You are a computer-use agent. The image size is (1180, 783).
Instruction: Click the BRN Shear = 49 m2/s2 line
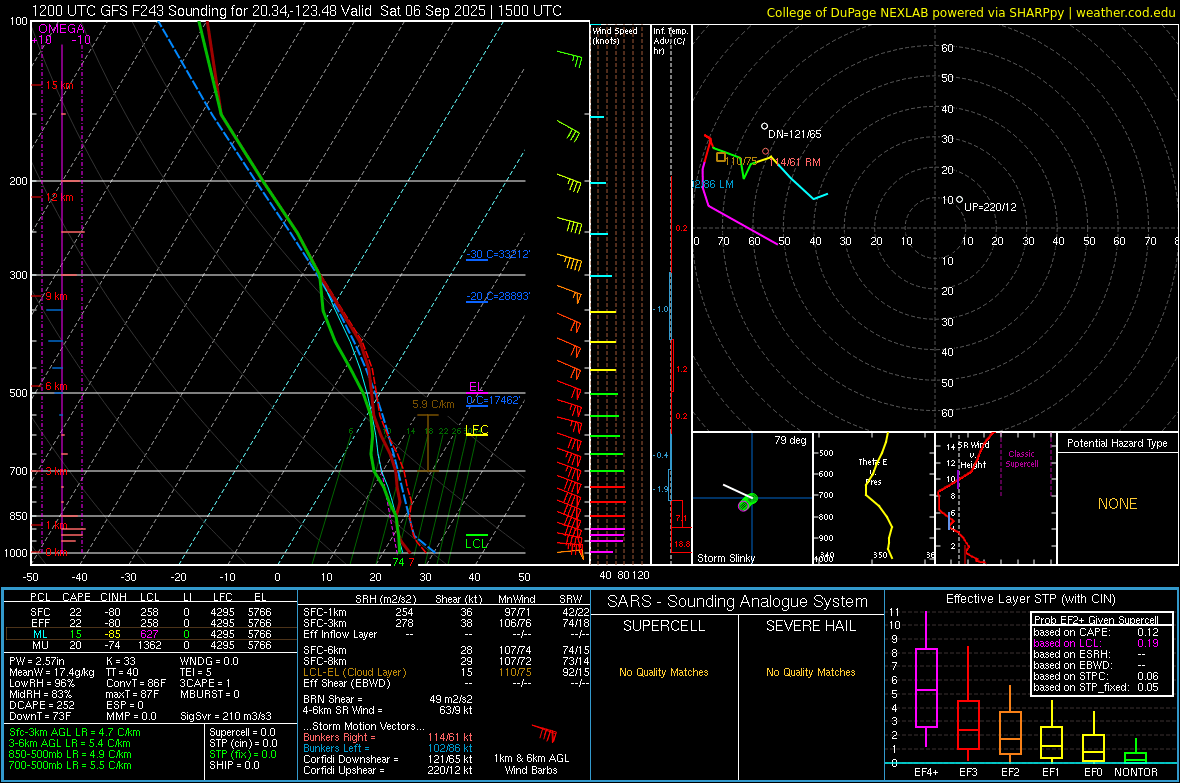pos(388,699)
